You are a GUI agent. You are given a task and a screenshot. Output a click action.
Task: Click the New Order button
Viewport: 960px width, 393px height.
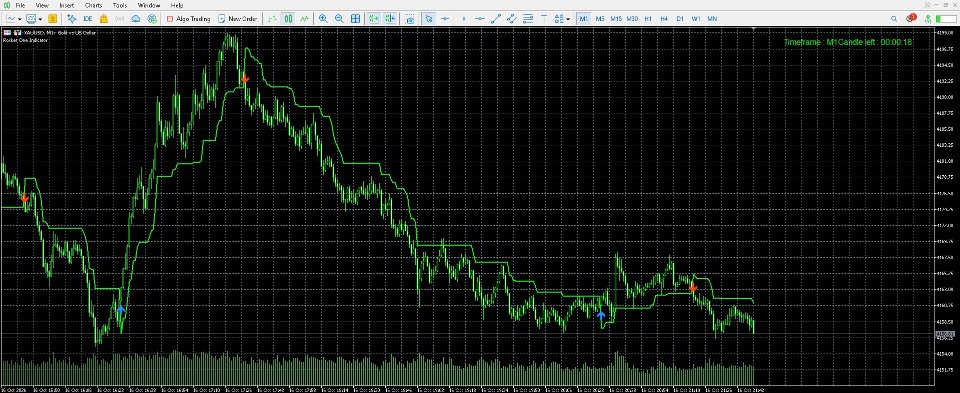(238, 18)
